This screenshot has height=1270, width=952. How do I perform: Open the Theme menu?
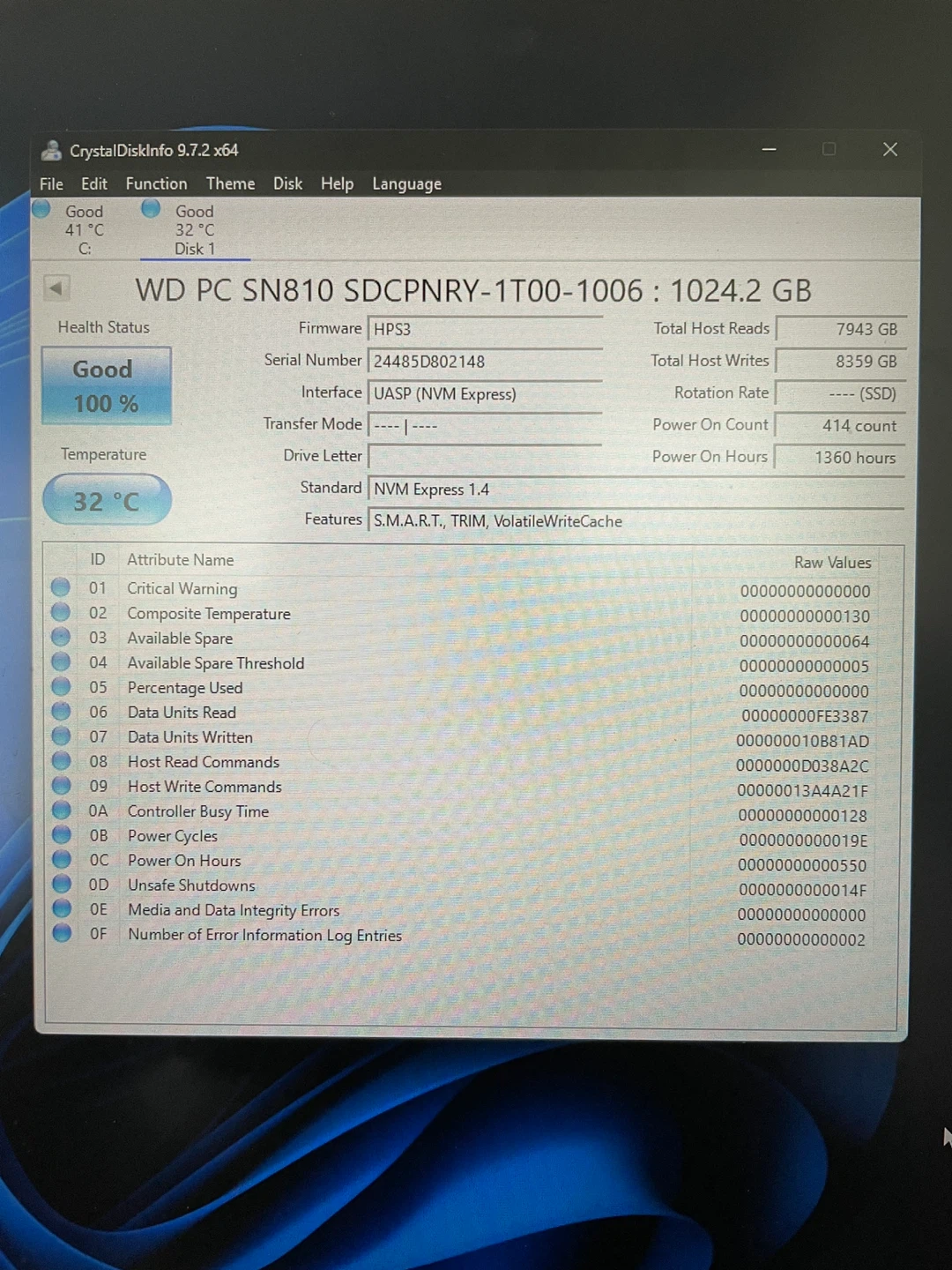230,183
